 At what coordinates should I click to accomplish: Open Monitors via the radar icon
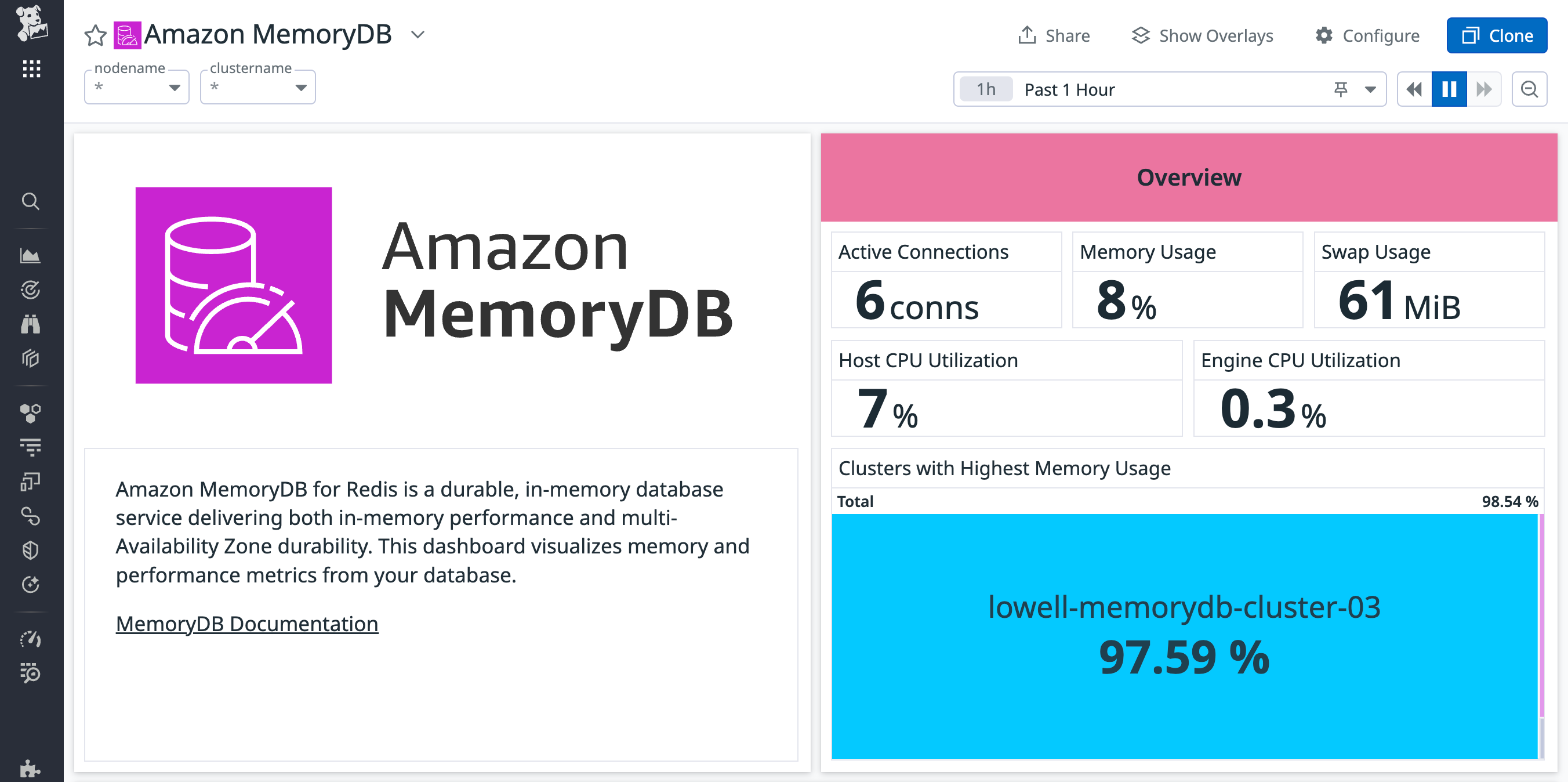point(31,290)
